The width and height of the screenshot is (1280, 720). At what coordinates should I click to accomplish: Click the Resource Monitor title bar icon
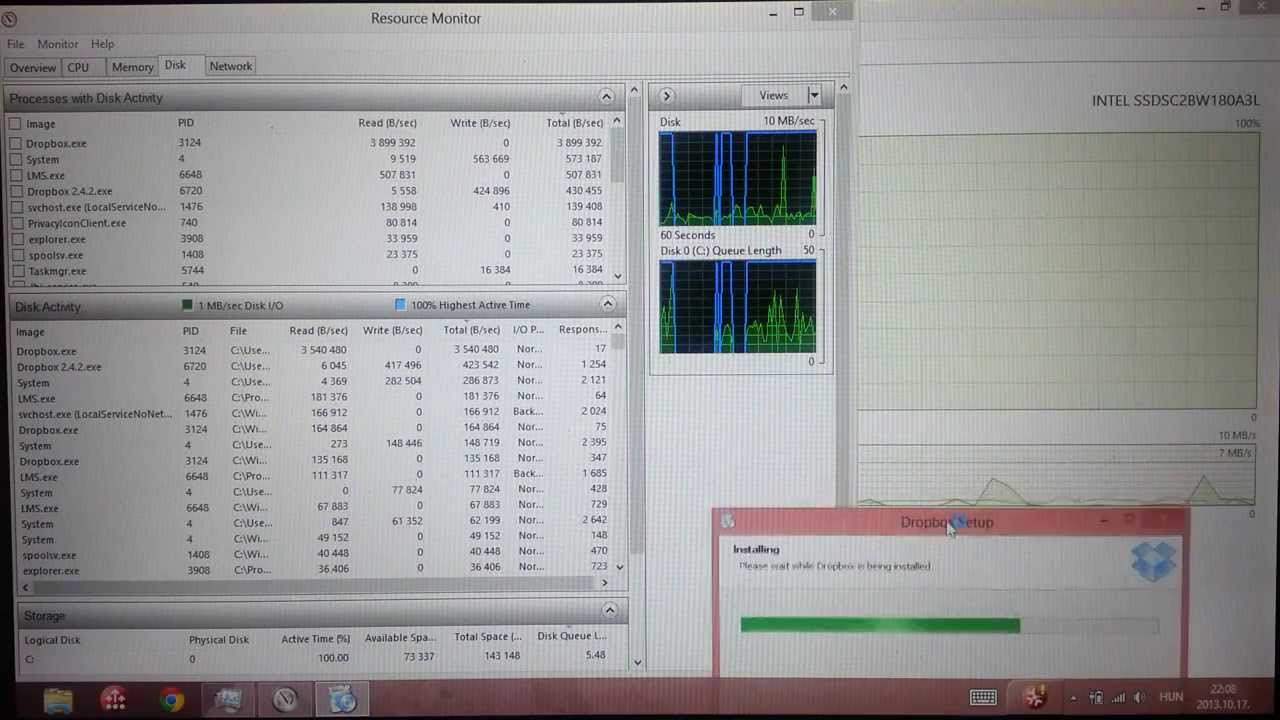(9, 18)
